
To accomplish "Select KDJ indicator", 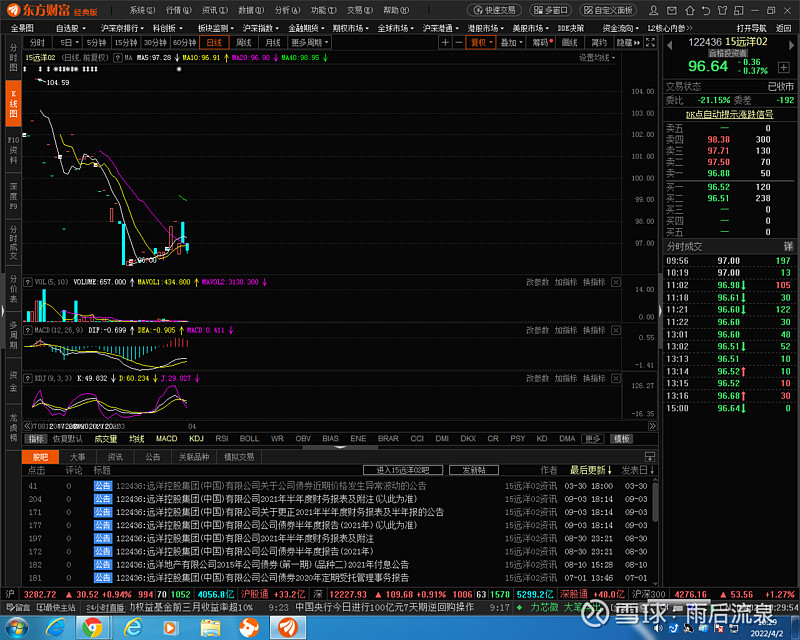I will [x=196, y=438].
